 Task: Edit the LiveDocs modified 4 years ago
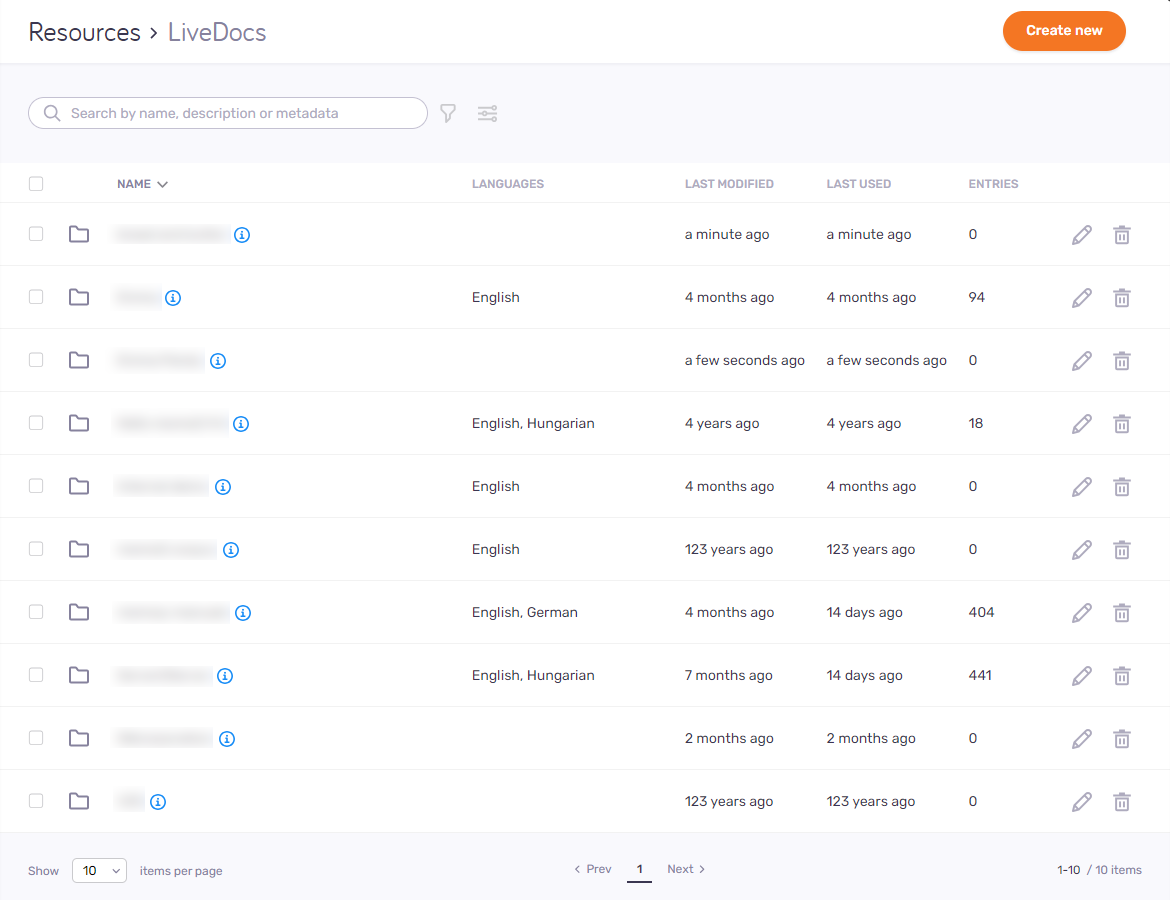pyautogui.click(x=1081, y=424)
